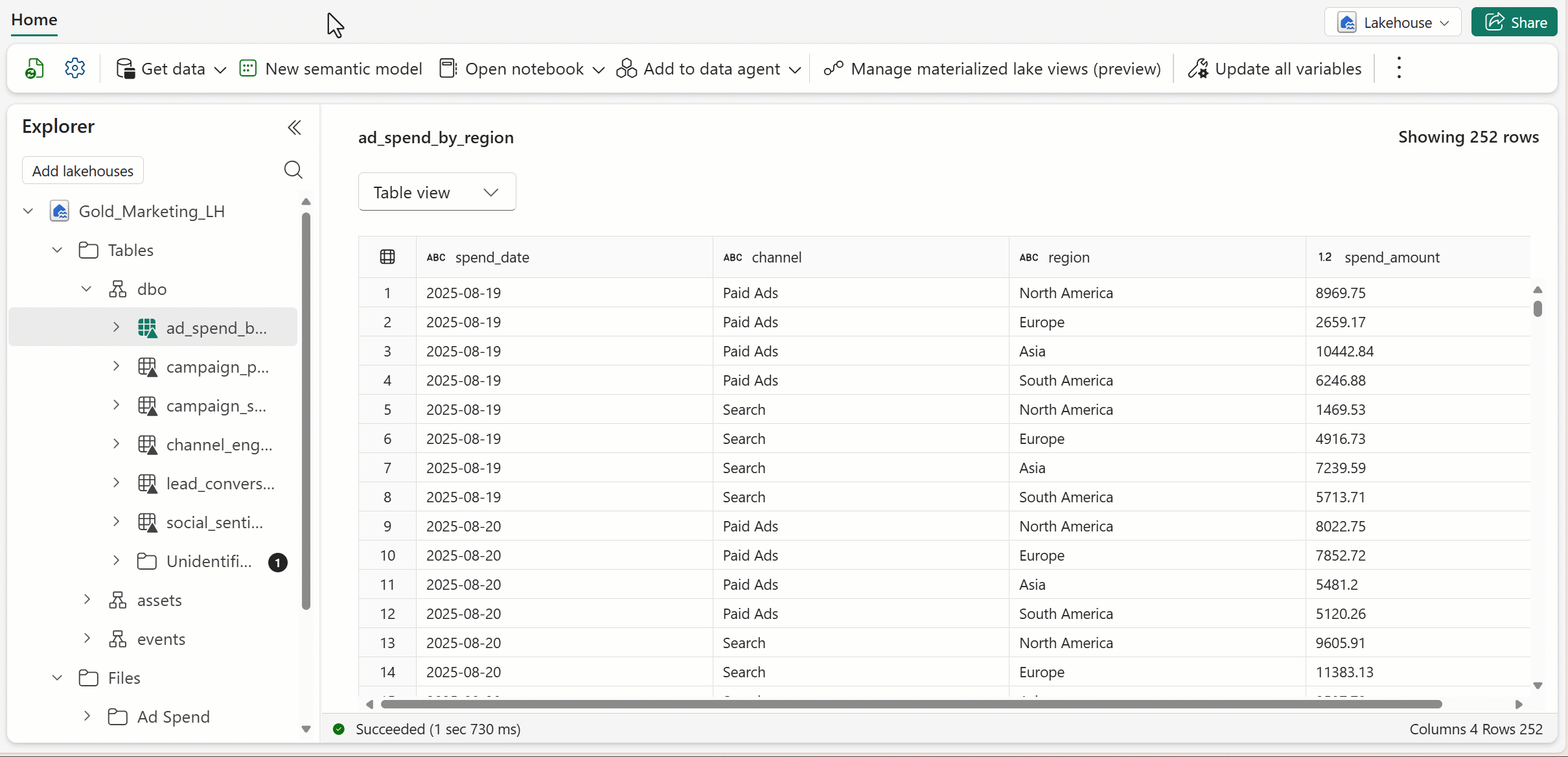
Task: Click the Manage materialized lake views icon
Action: click(x=833, y=68)
